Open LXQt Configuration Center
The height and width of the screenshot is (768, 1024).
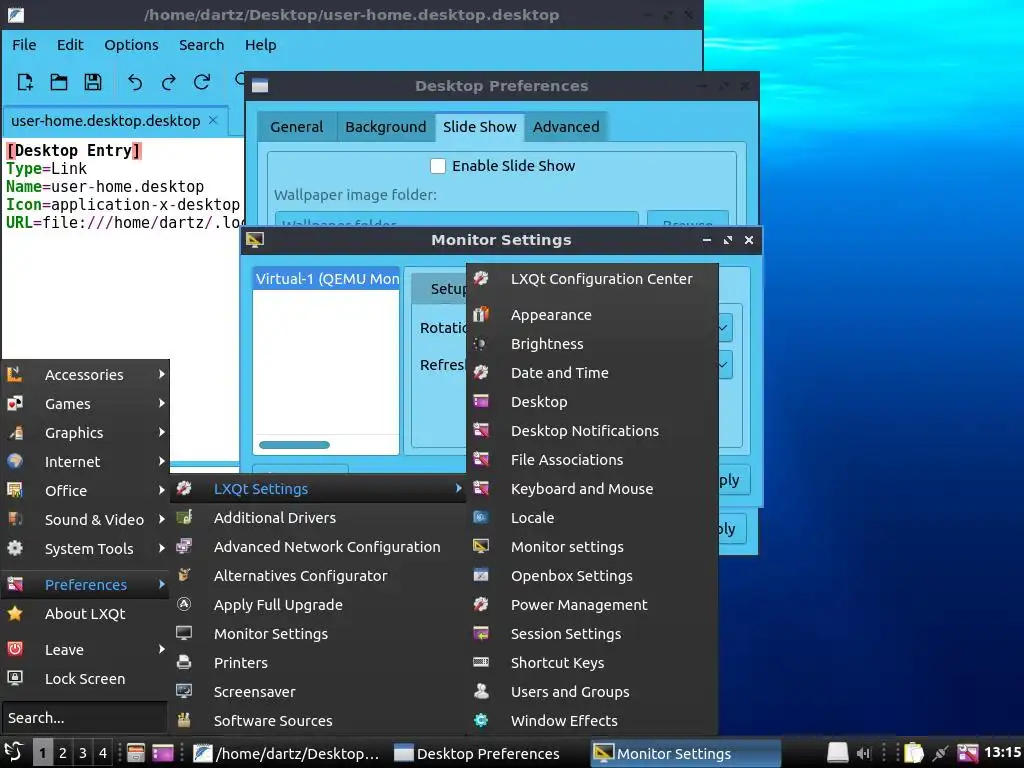[x=592, y=279]
